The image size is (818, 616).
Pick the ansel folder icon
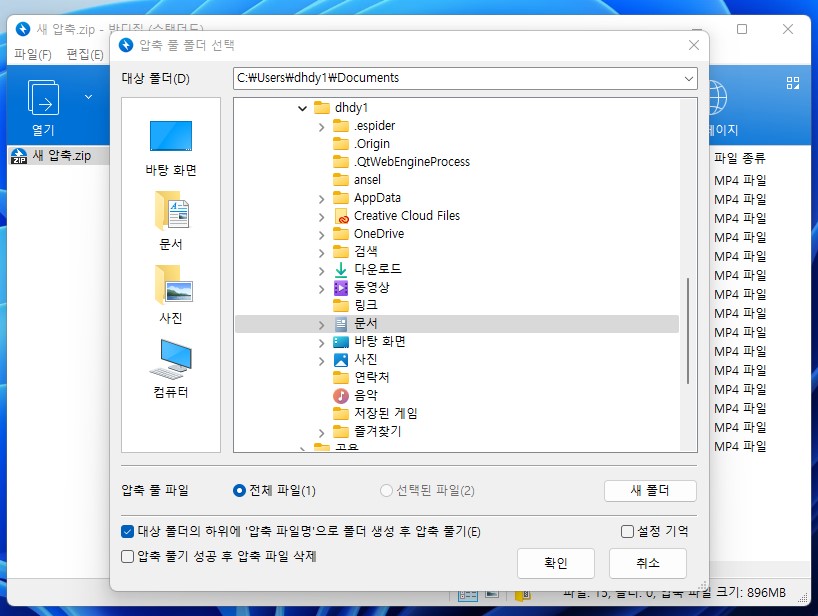tap(341, 179)
